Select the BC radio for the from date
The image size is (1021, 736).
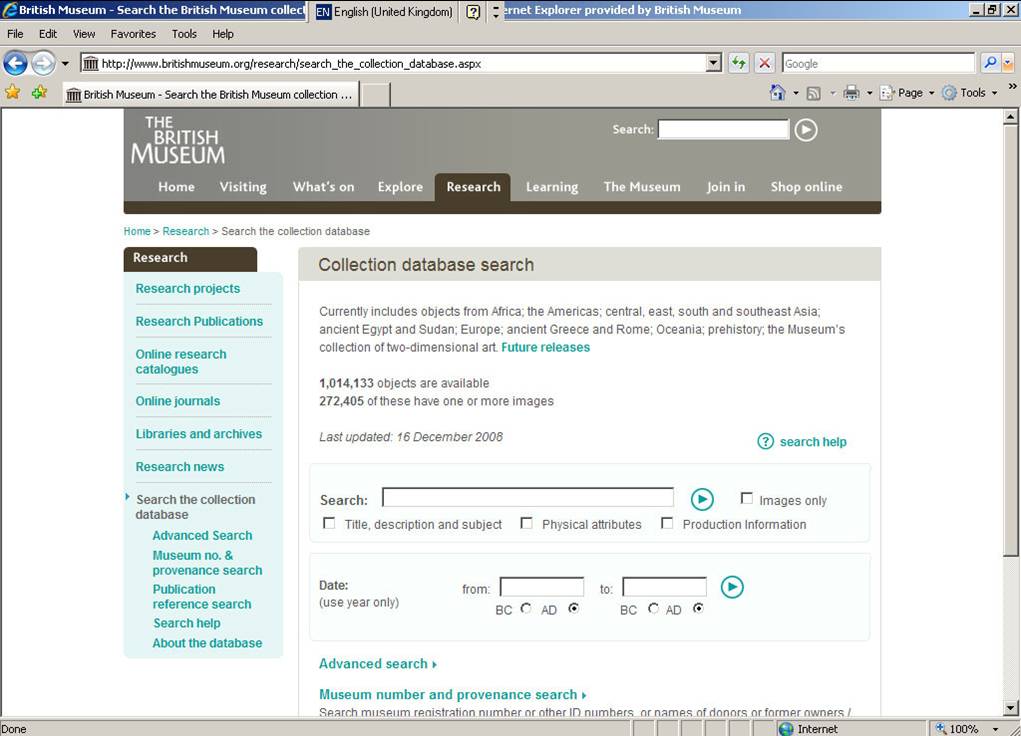[525, 608]
